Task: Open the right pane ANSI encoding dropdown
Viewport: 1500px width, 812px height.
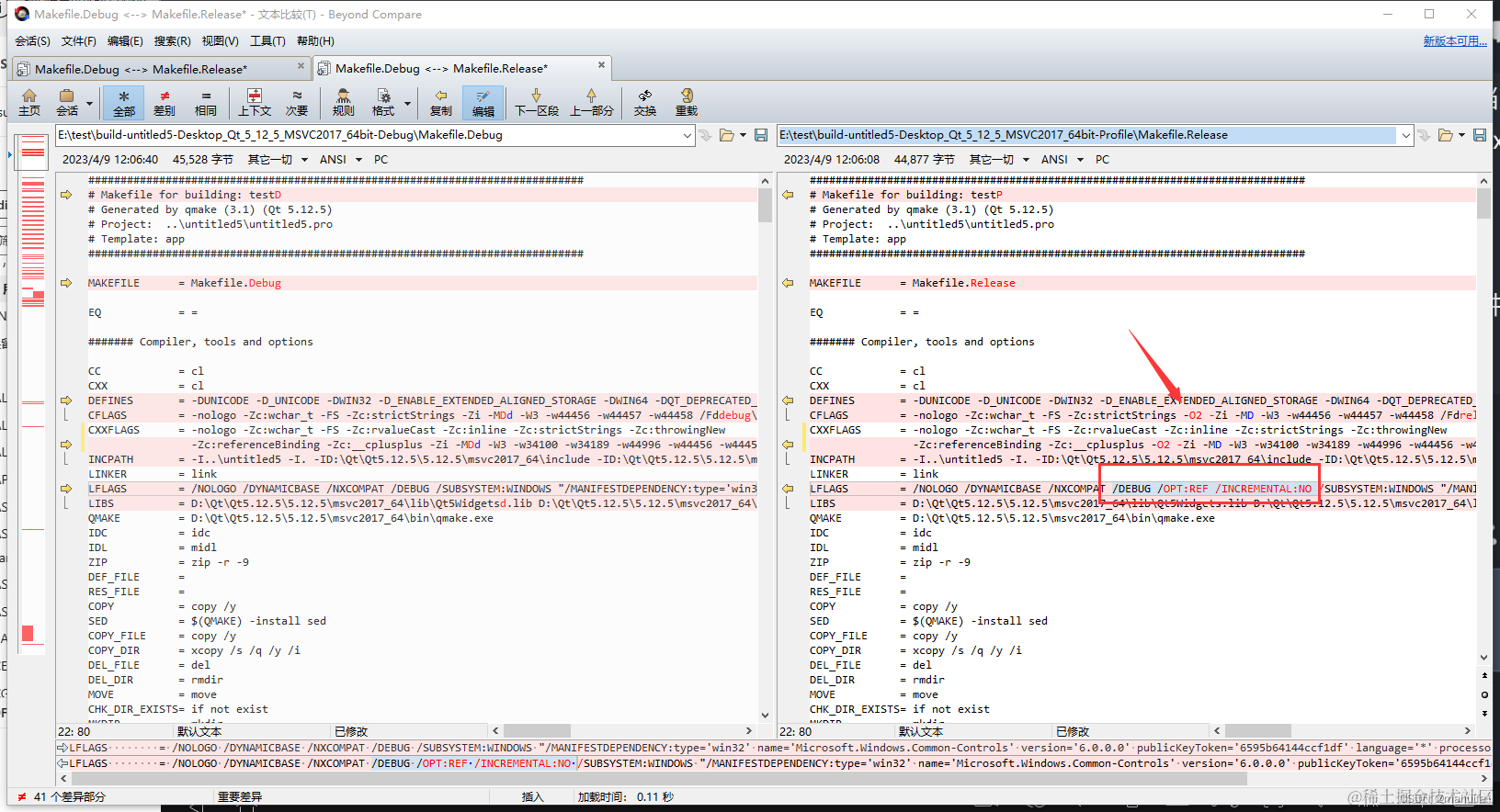Action: coord(1062,160)
